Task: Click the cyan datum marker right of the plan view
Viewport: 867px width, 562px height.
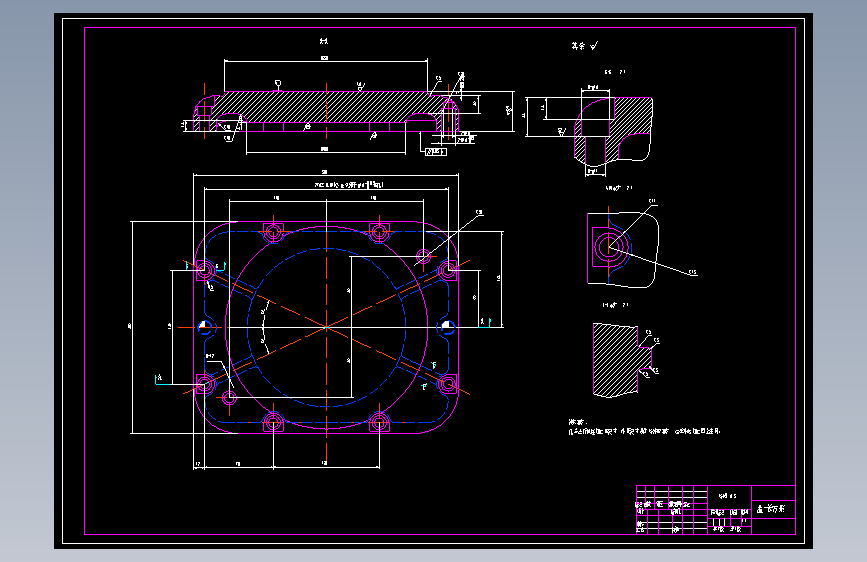Action: [484, 322]
